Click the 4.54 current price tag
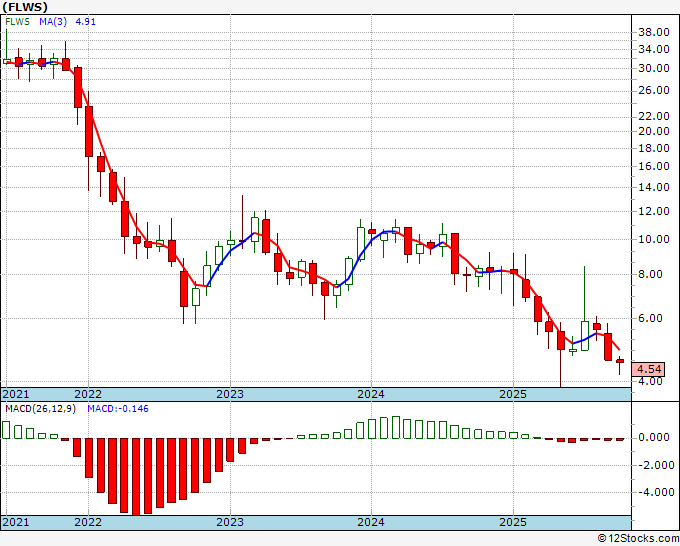Image resolution: width=680 pixels, height=546 pixels. tap(649, 369)
